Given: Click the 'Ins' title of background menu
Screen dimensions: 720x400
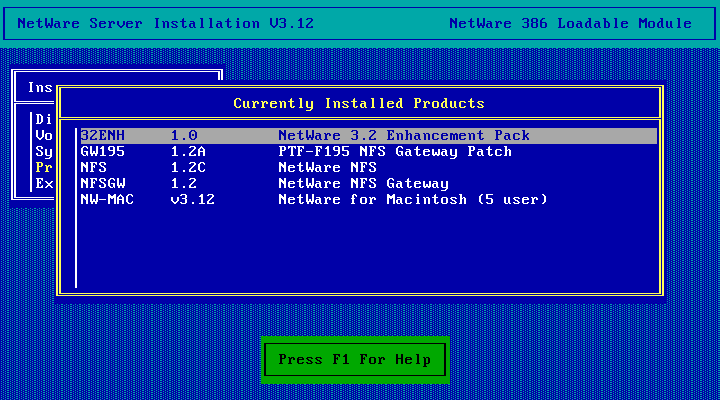Looking at the screenshot, I should (x=40, y=87).
